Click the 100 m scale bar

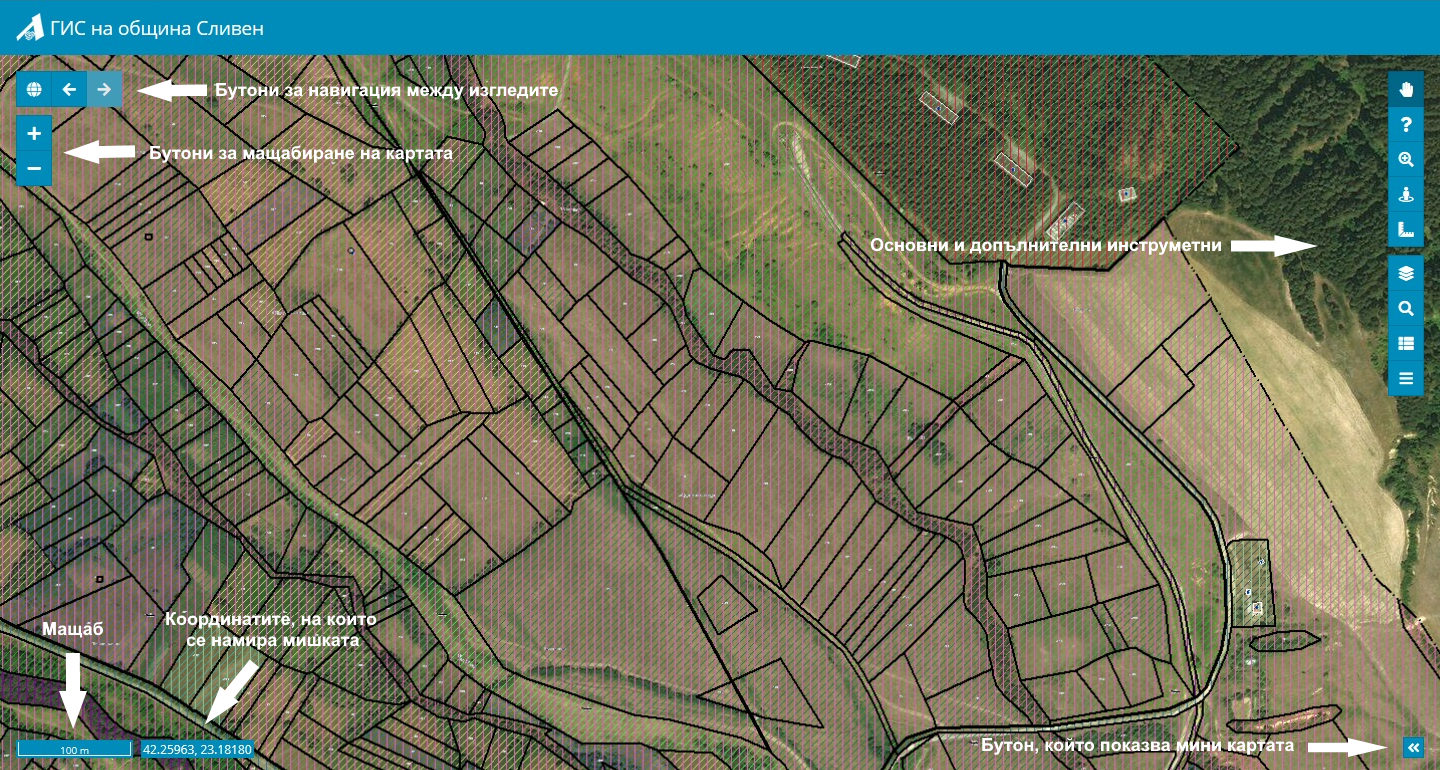click(x=74, y=749)
